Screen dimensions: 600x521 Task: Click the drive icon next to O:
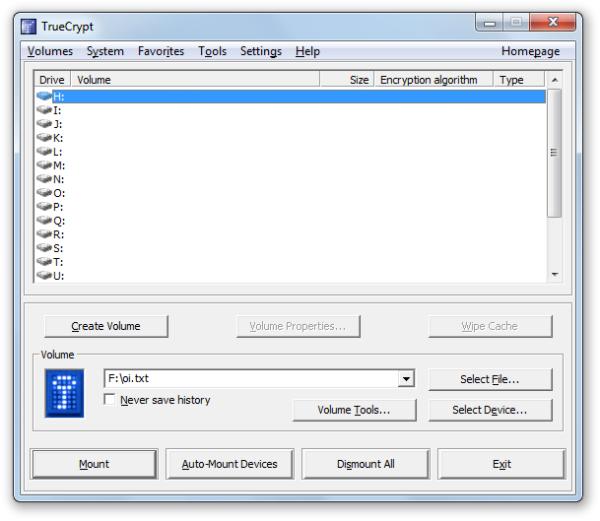click(44, 192)
